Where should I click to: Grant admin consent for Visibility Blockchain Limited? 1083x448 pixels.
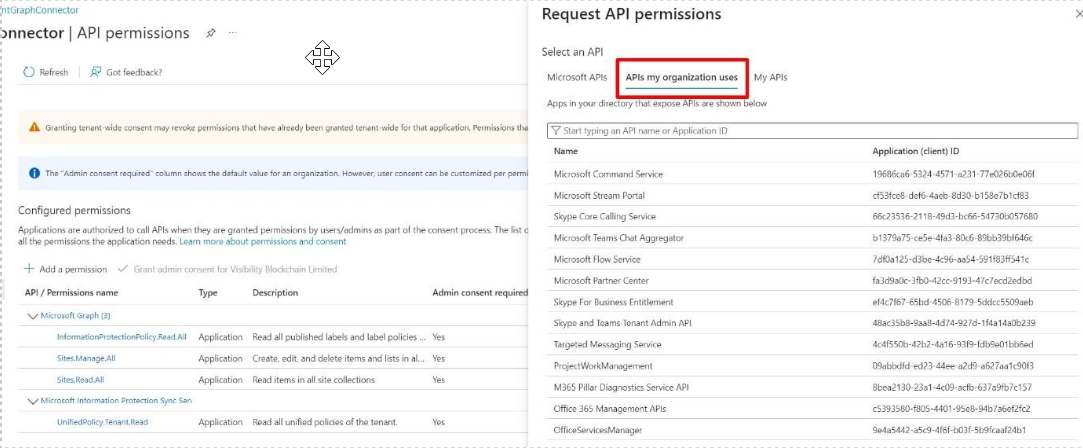[x=228, y=269]
